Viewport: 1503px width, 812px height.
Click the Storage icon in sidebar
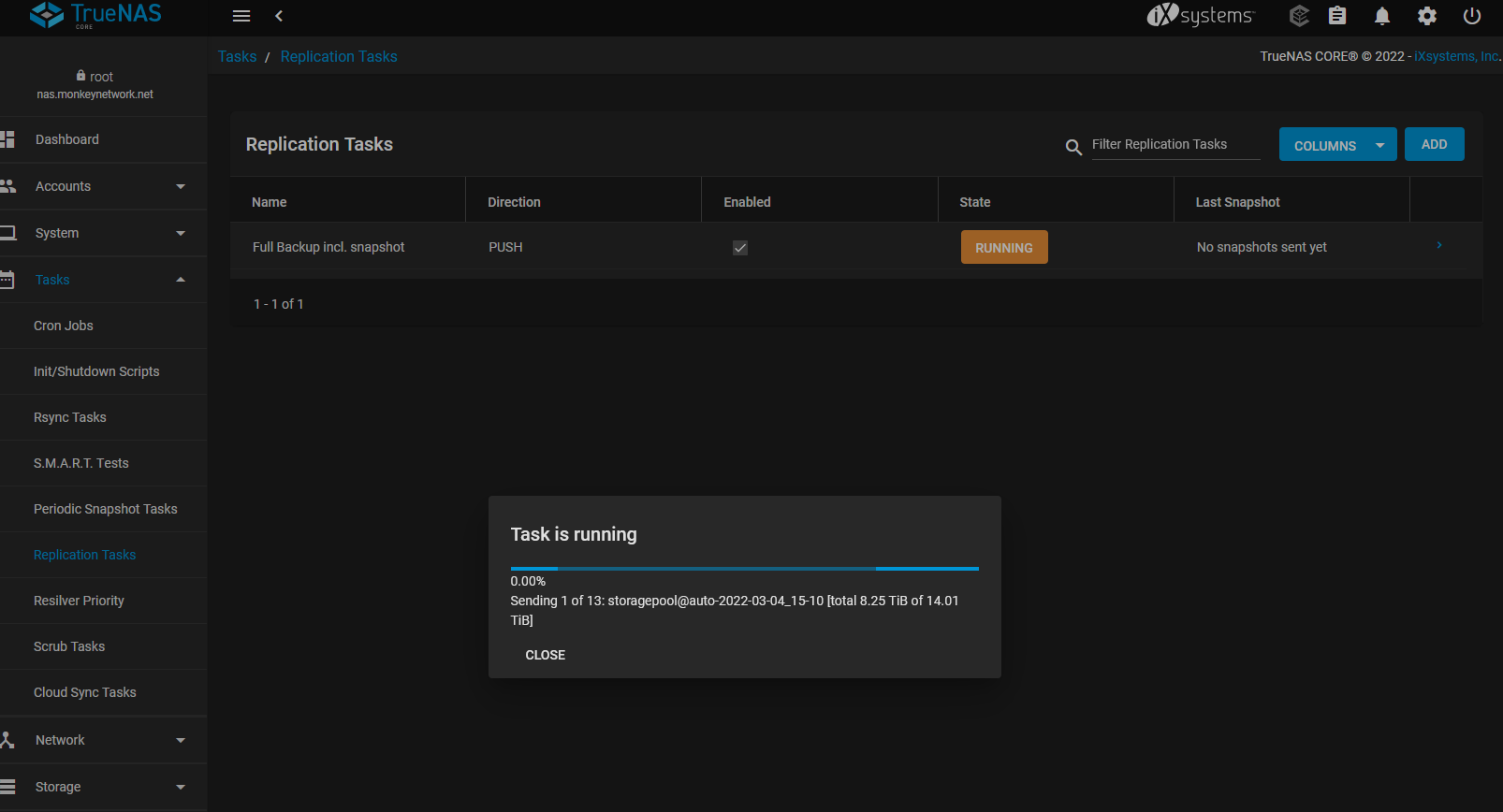coord(7,787)
